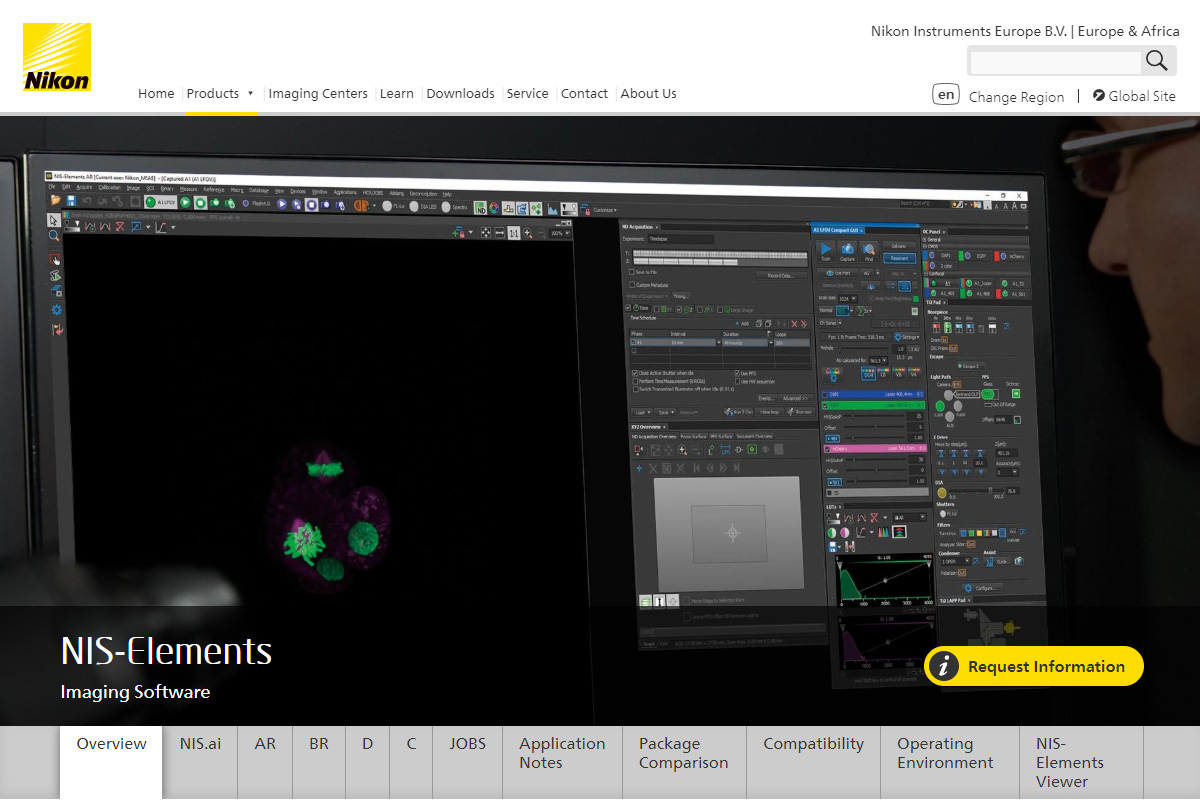The image size is (1200, 800).
Task: Open the NIS-Elements Viewer tab
Action: [1081, 762]
